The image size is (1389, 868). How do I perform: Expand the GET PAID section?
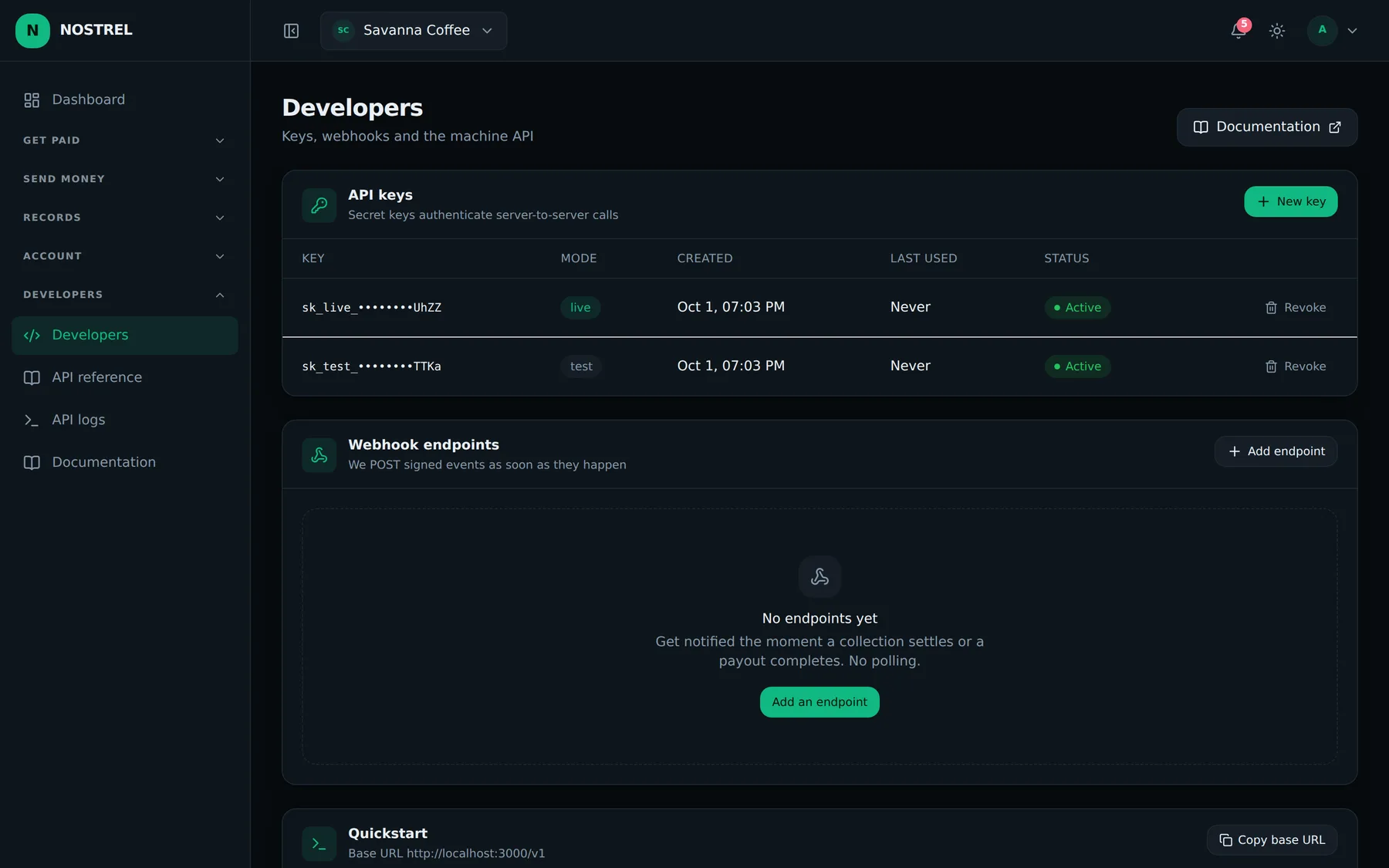pos(125,140)
